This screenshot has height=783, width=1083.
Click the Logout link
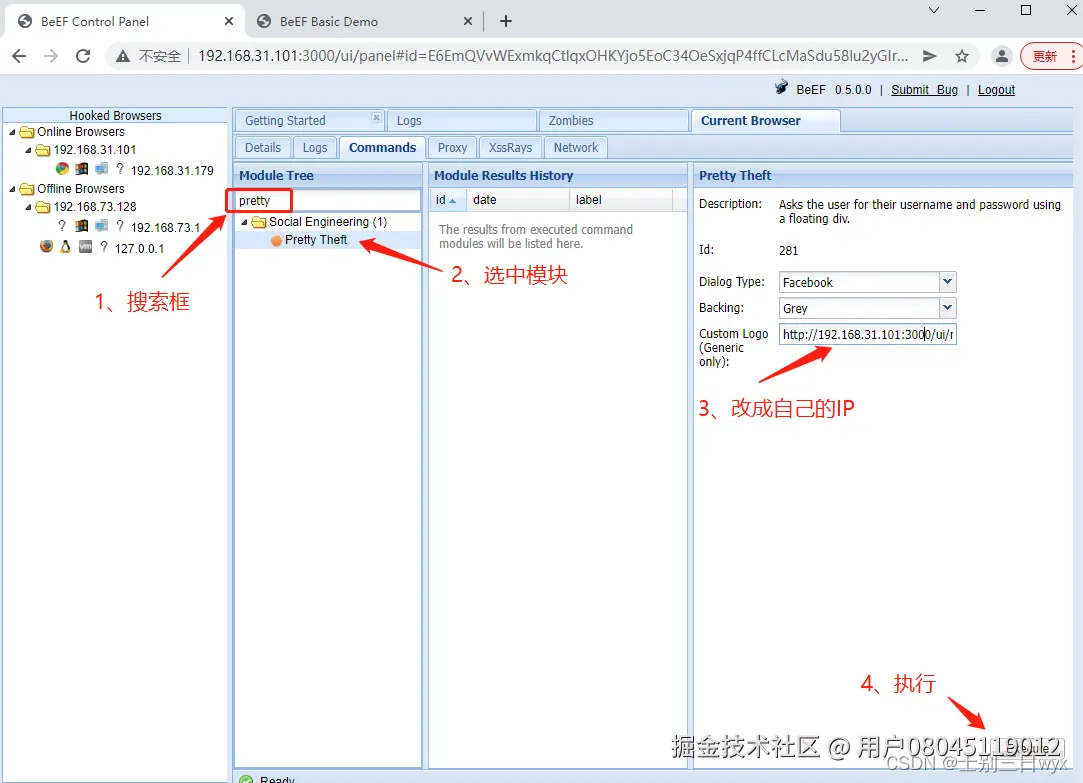(996, 90)
